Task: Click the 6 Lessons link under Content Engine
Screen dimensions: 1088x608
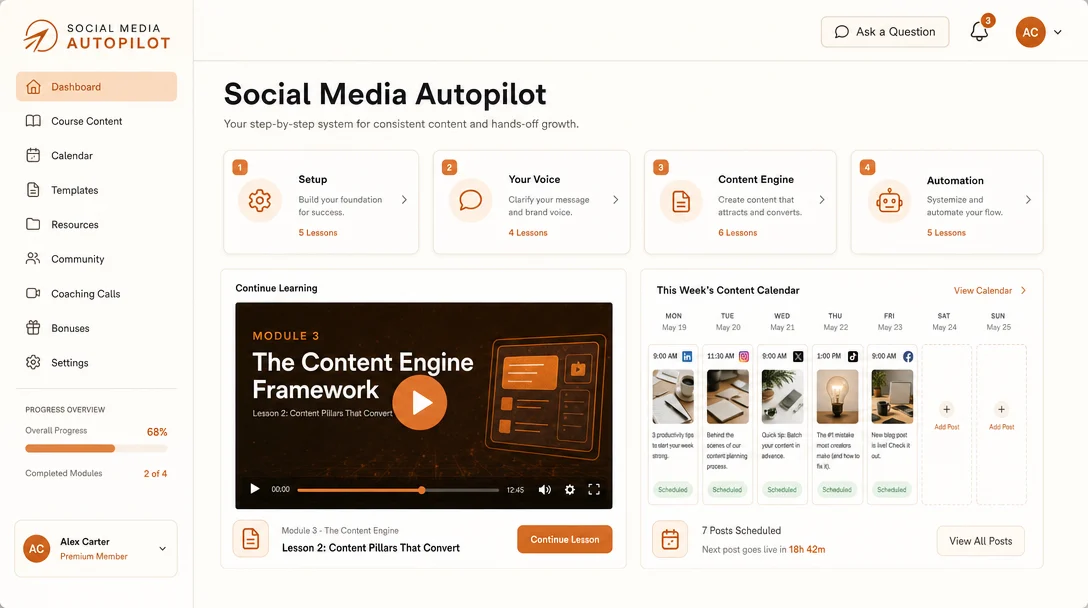Action: 738,233
